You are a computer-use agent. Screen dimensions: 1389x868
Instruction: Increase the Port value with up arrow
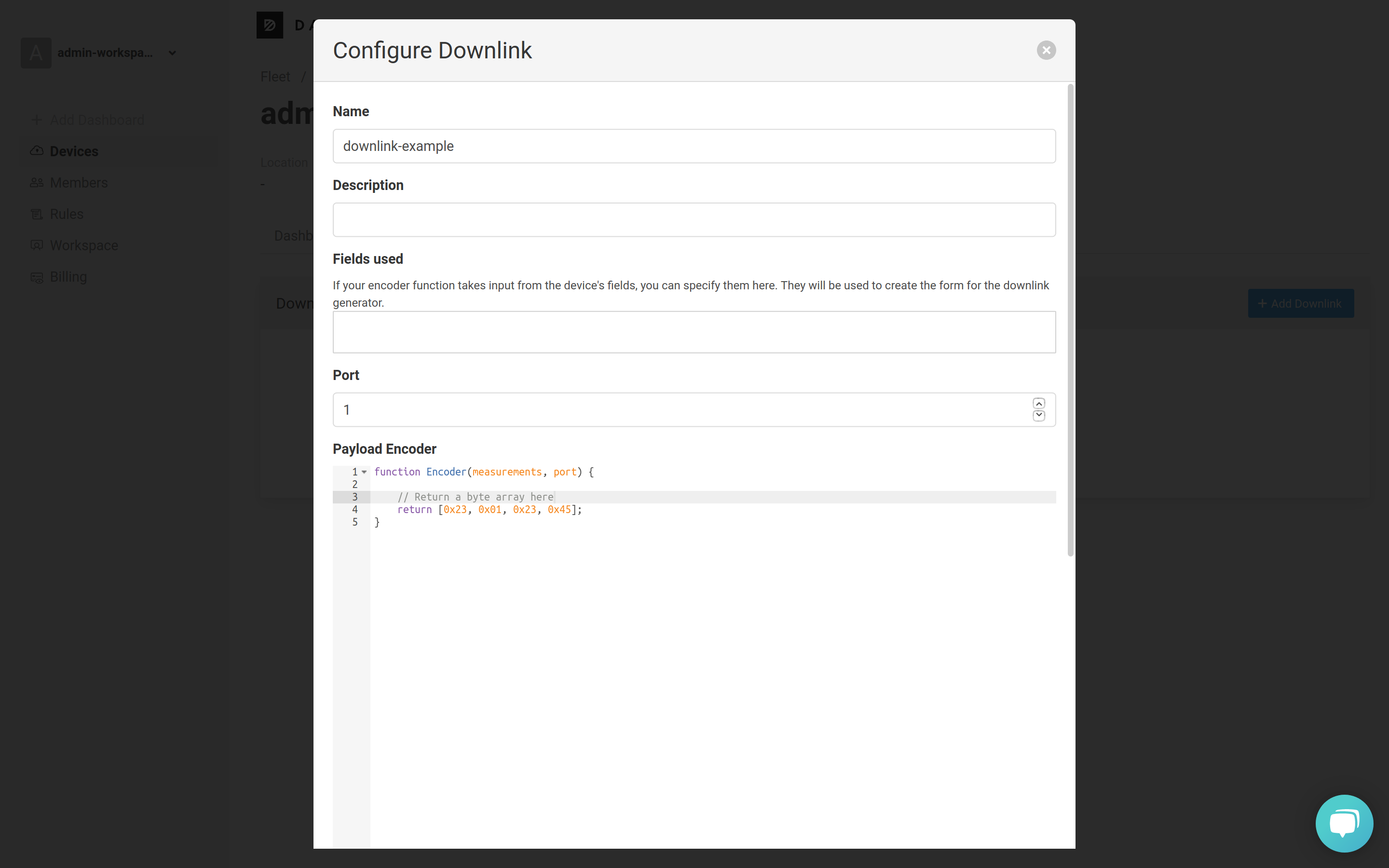1039,404
